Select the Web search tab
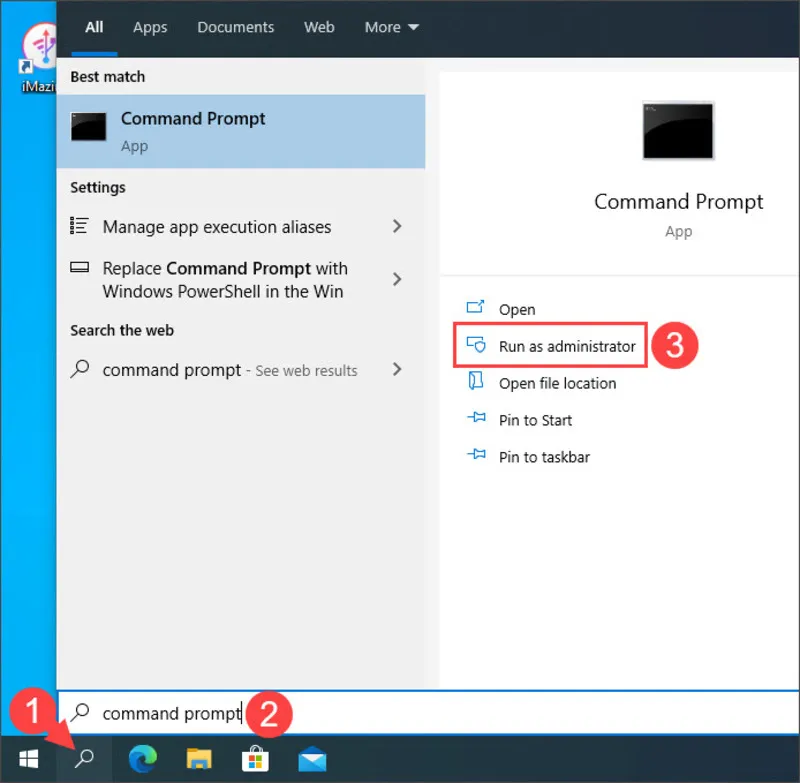Screen dimensions: 800x783 319,27
